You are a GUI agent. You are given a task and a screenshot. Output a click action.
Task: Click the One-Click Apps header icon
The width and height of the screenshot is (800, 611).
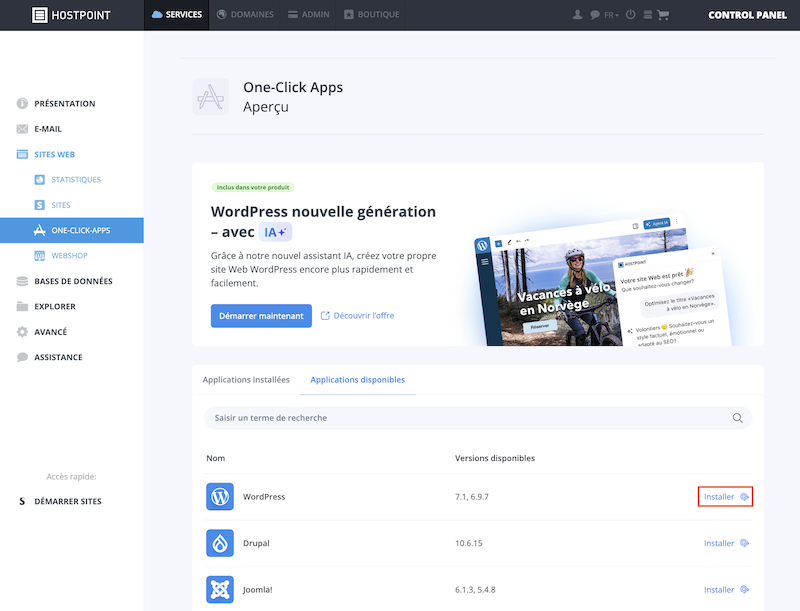[211, 97]
